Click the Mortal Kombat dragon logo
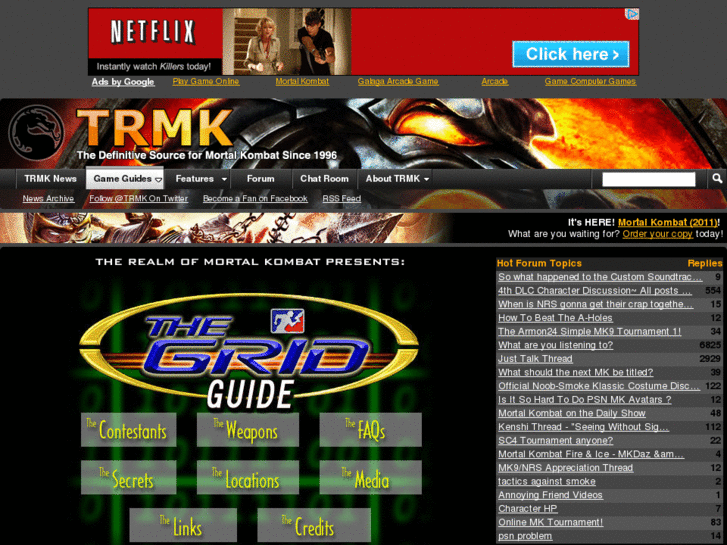The width and height of the screenshot is (727, 545). 36,133
